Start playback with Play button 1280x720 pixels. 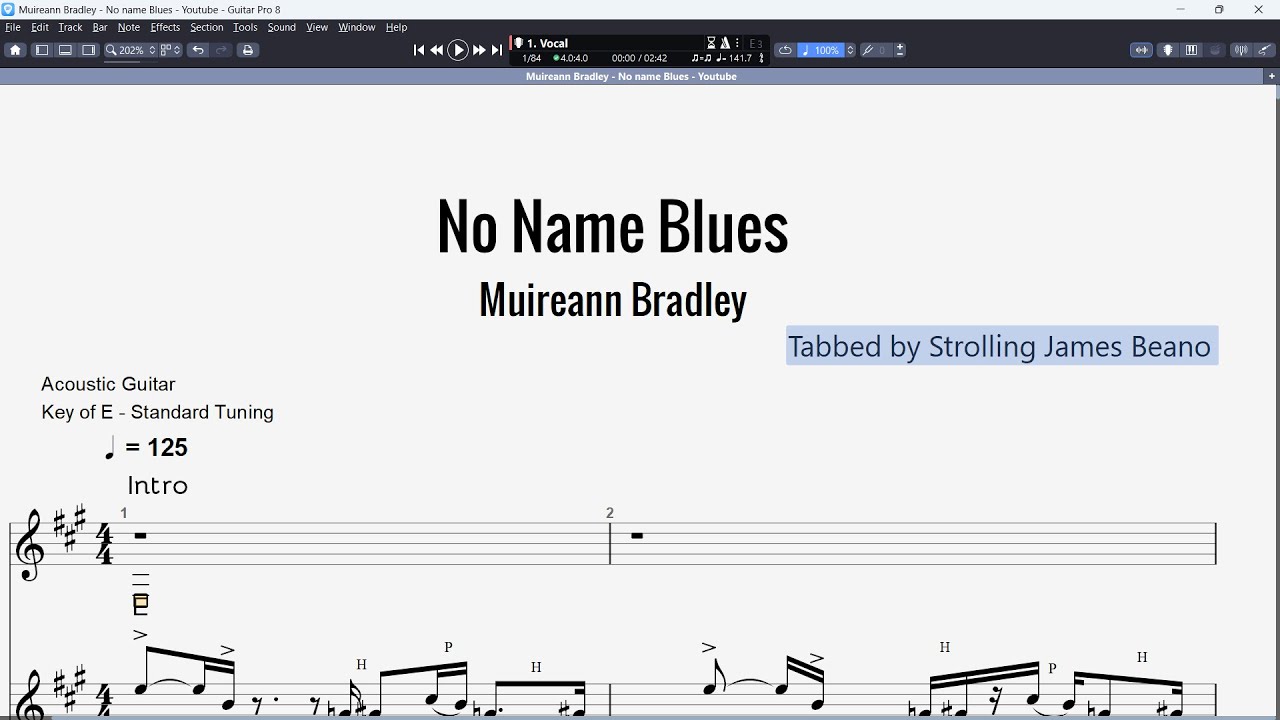coord(458,50)
